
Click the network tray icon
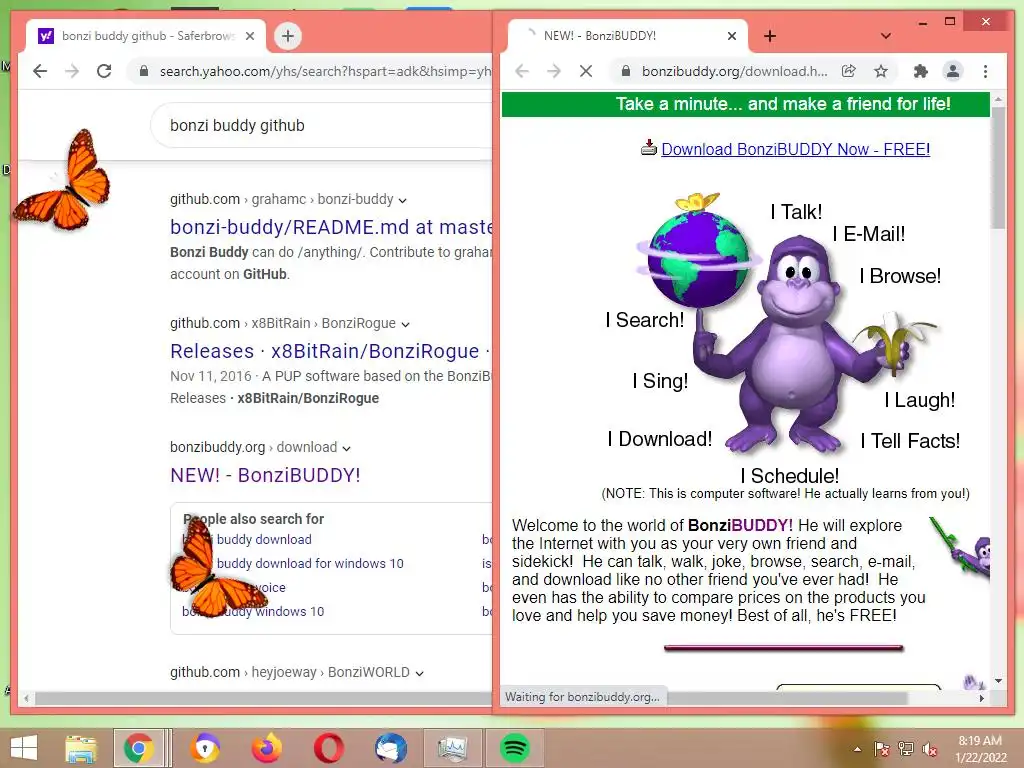(x=906, y=749)
